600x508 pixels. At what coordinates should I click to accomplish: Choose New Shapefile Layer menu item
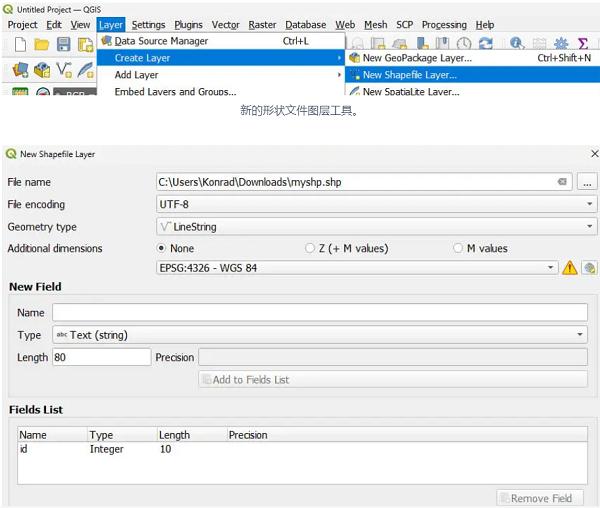tap(473, 75)
